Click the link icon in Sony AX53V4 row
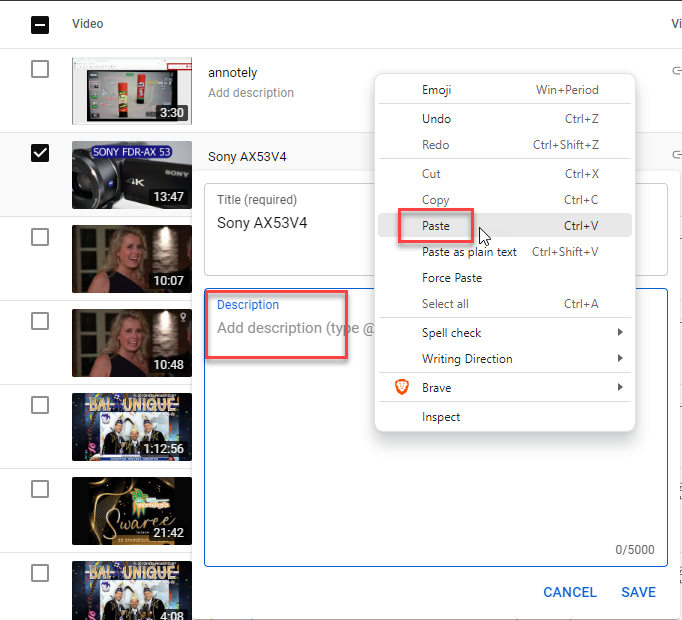This screenshot has width=682, height=620. [677, 154]
